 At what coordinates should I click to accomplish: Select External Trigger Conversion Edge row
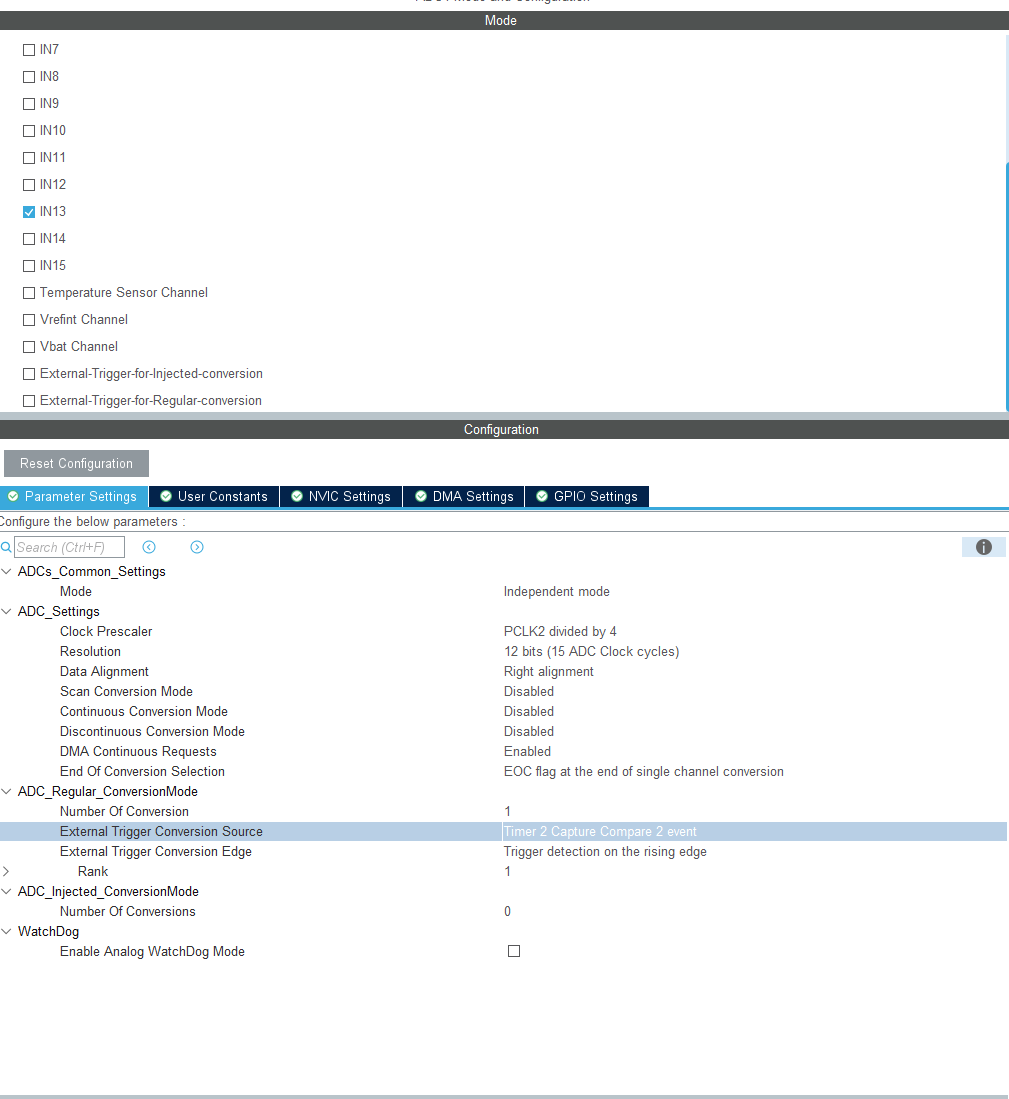point(503,852)
